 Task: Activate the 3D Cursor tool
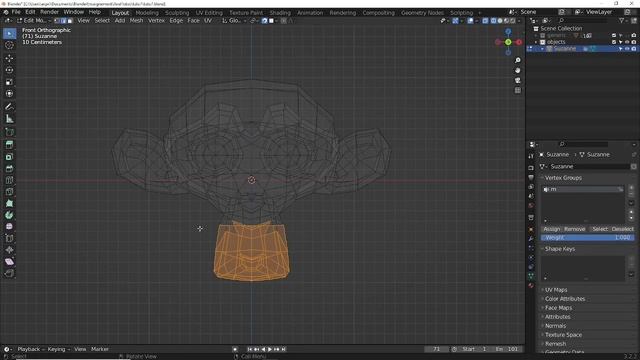(x=9, y=45)
